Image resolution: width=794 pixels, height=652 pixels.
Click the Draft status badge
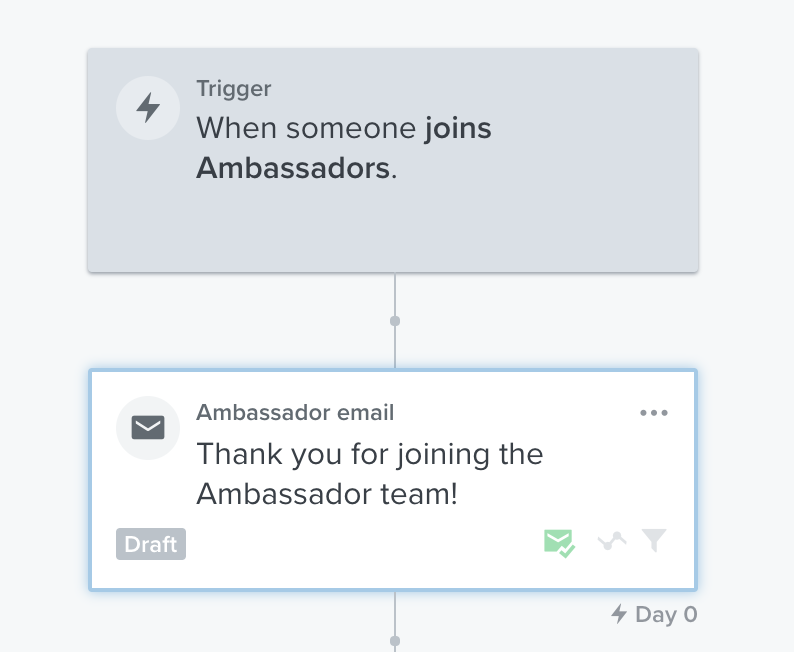click(x=151, y=544)
